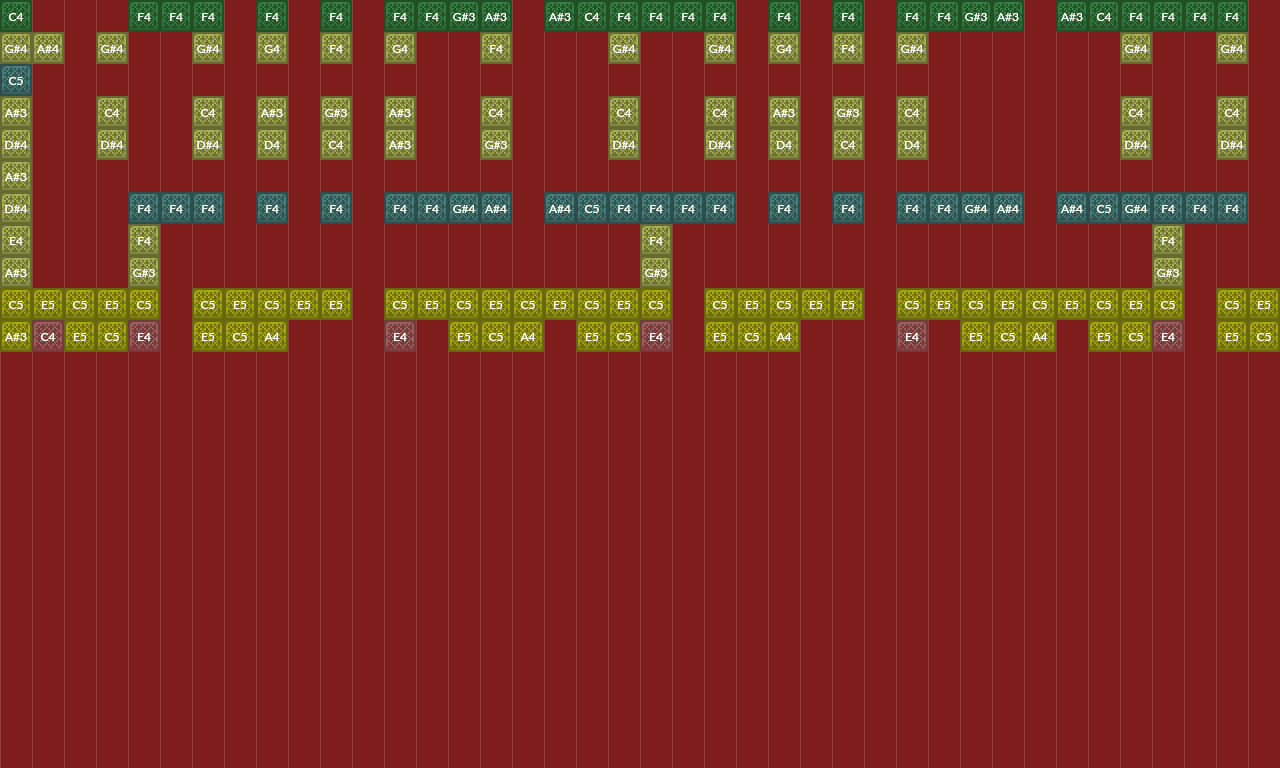1280x768 pixels.
Task: Select the leftmost olive F4 below the teal row
Action: point(144,240)
